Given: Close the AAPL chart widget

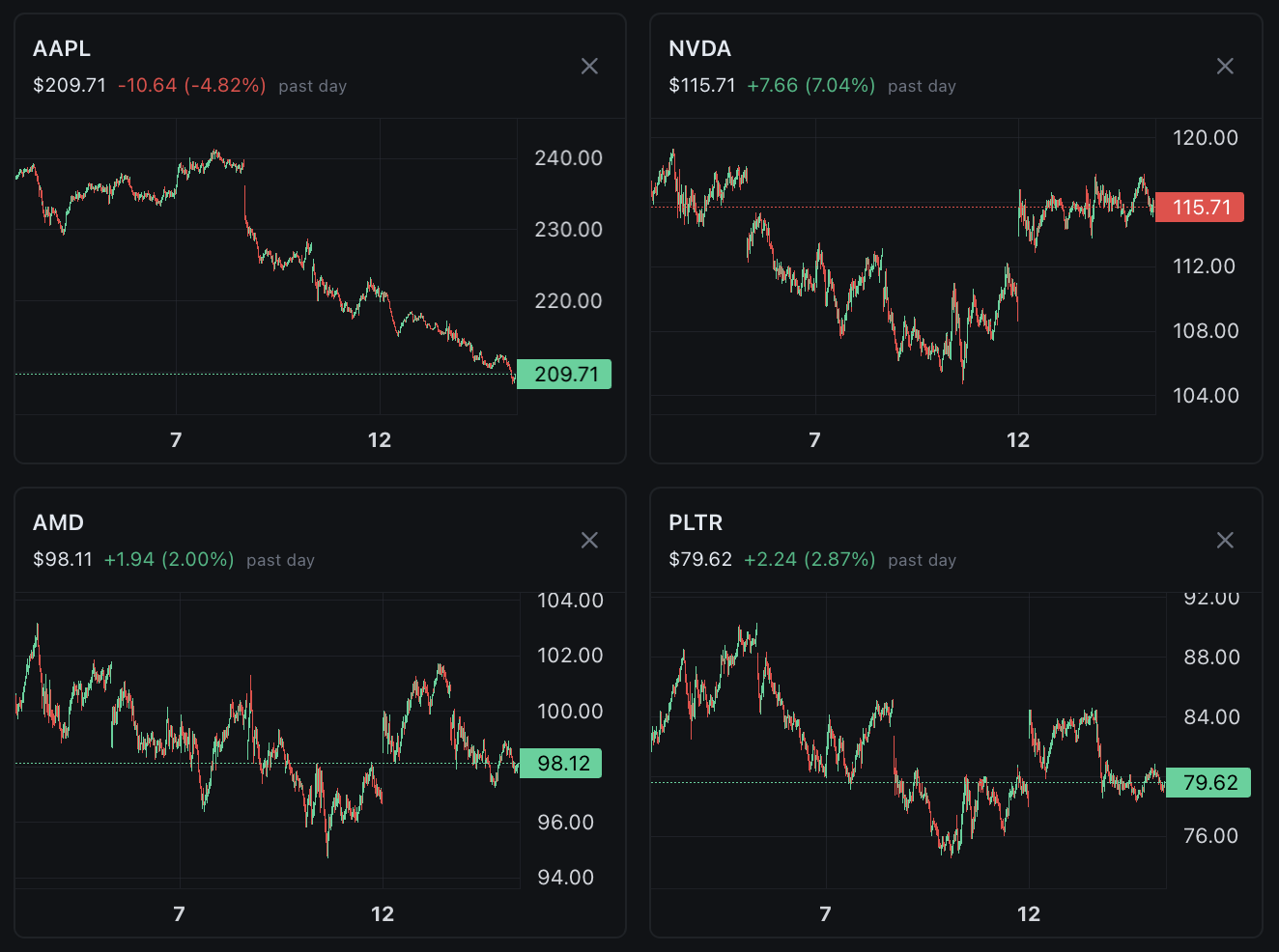Looking at the screenshot, I should [x=589, y=66].
